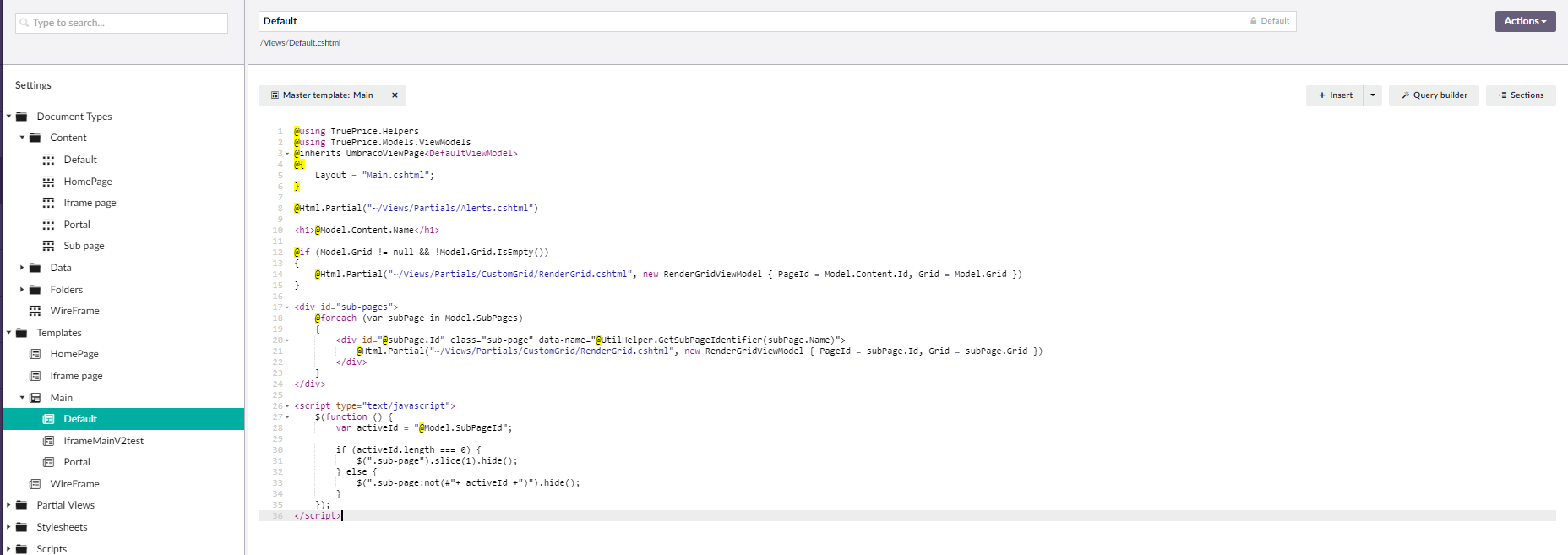Click the Portal template icon under Main

click(49, 462)
